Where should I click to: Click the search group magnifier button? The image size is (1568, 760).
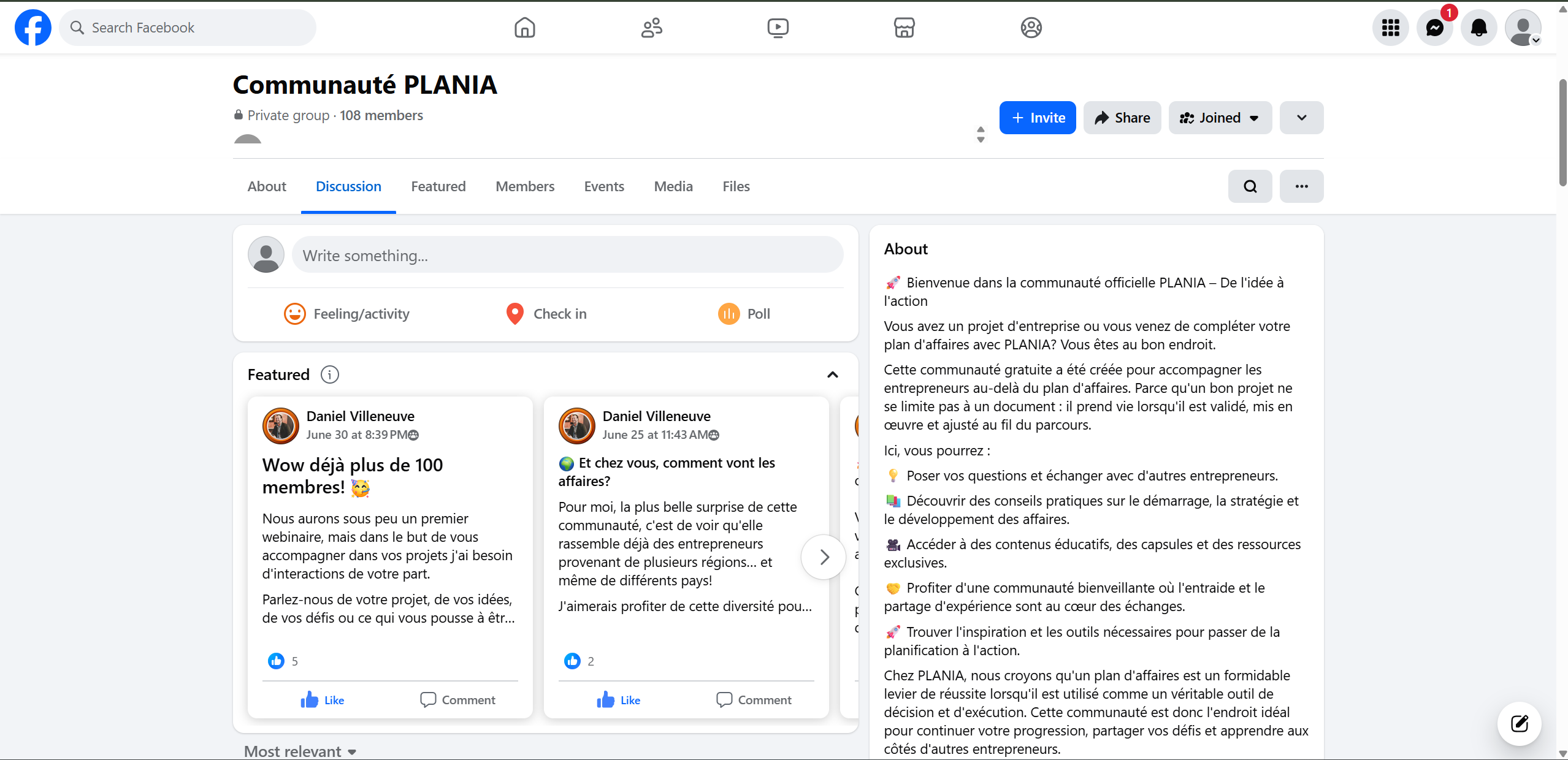pos(1250,186)
